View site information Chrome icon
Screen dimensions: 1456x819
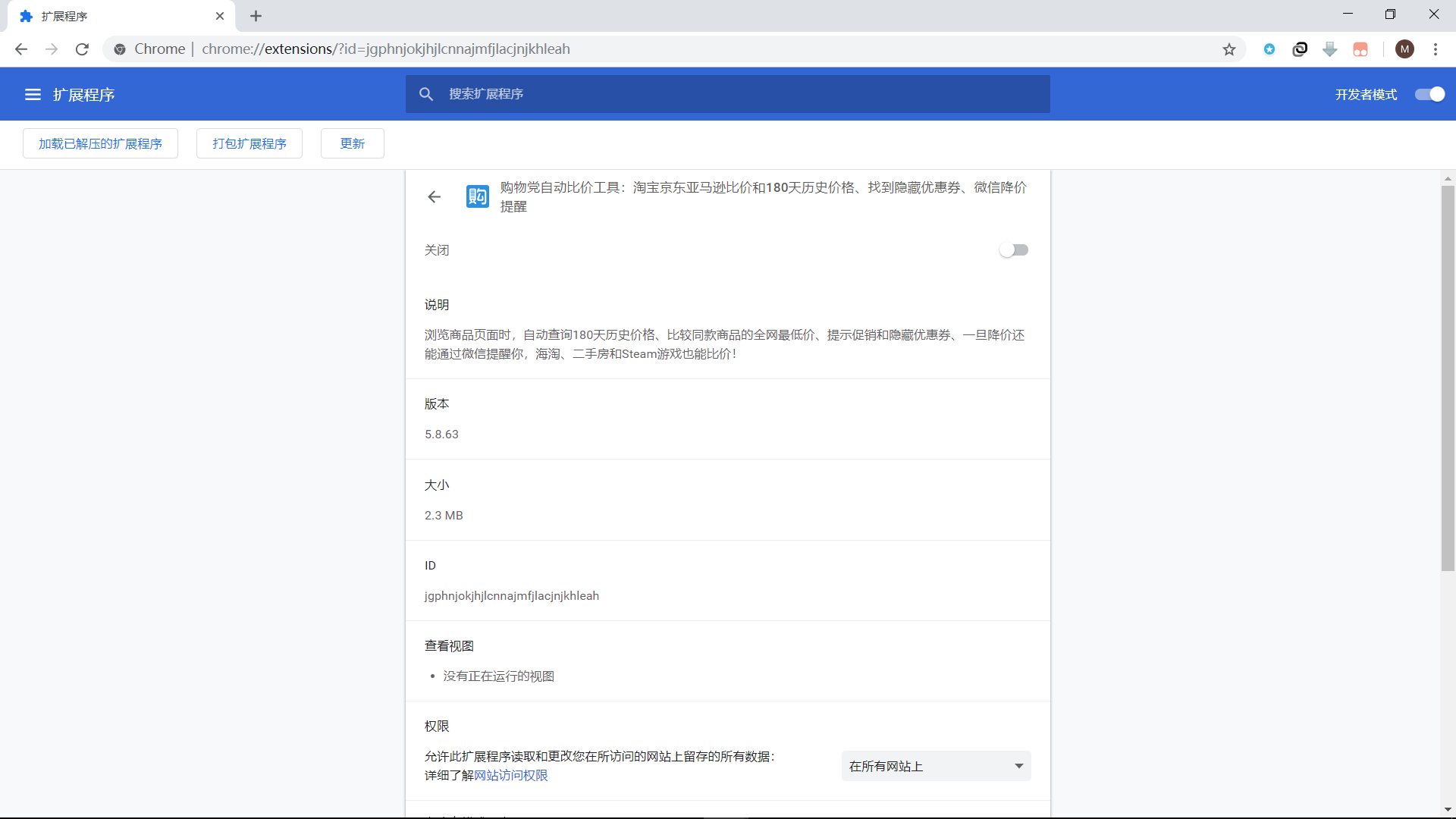click(x=120, y=49)
